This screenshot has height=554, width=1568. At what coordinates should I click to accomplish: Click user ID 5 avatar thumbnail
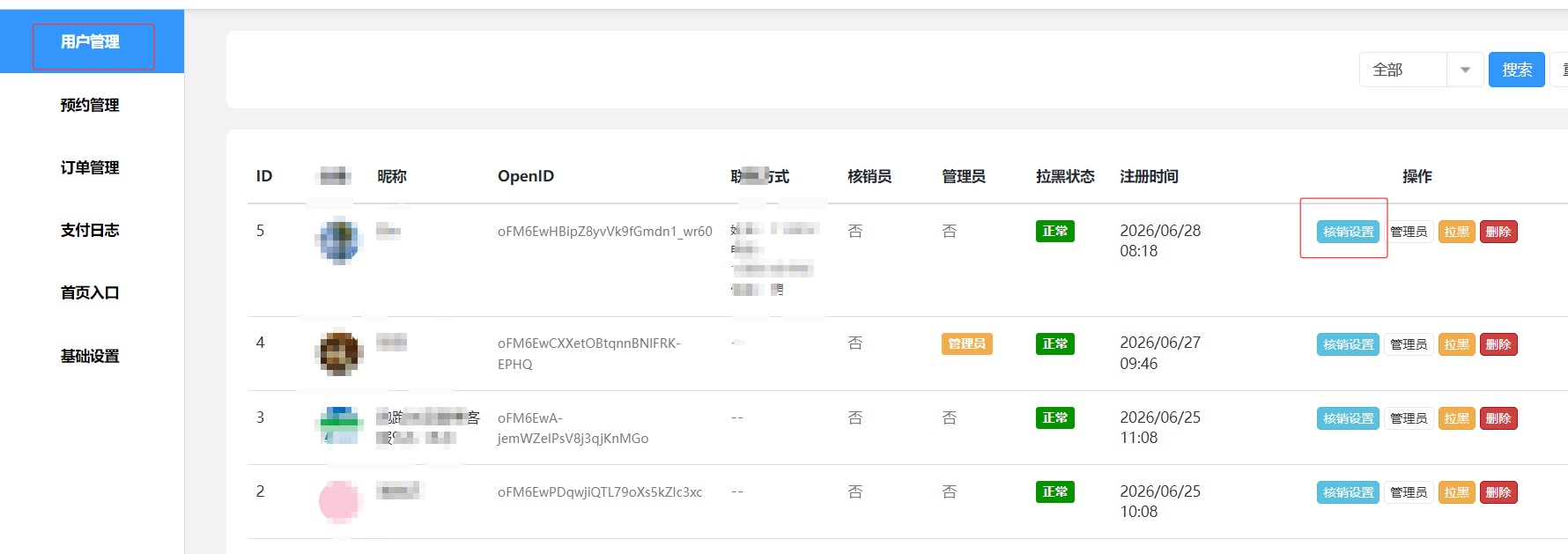click(339, 241)
